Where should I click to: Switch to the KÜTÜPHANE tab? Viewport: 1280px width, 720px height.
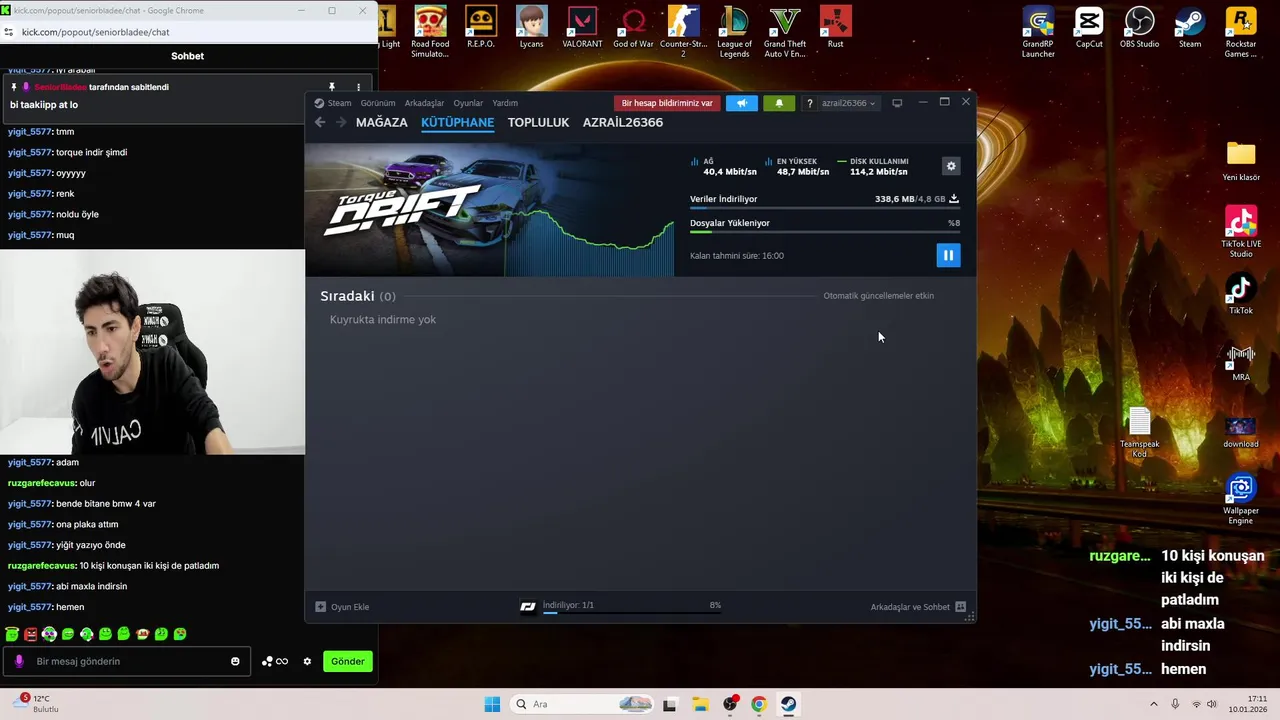tap(457, 122)
